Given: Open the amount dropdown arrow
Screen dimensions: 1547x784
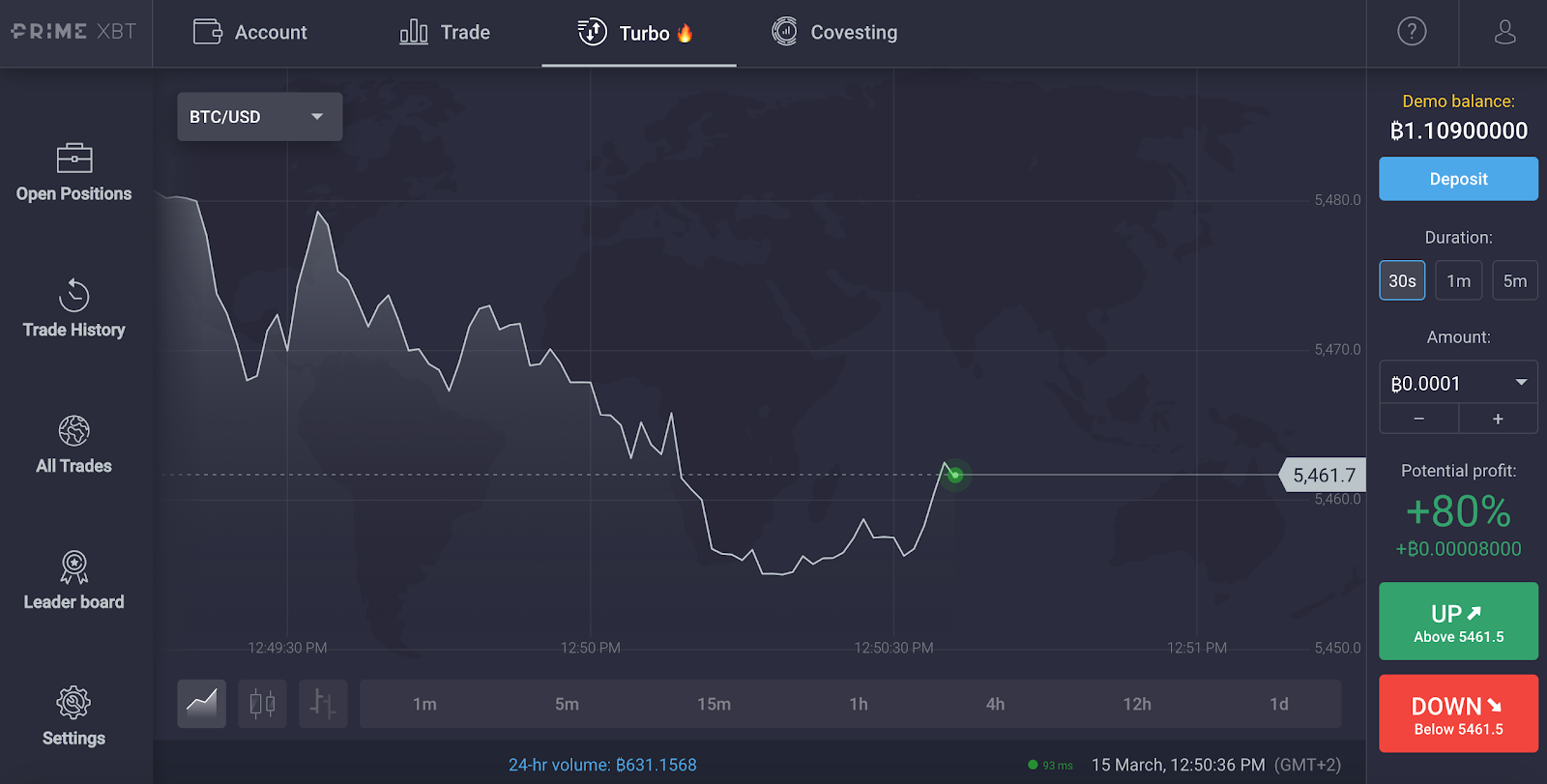Looking at the screenshot, I should pos(1521,383).
